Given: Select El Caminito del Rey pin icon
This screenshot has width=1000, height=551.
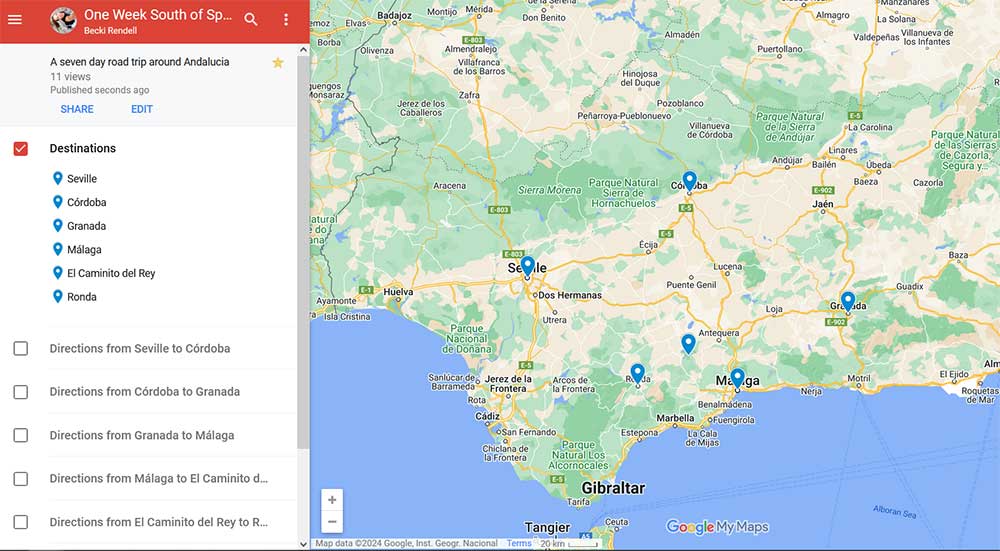Looking at the screenshot, I should pos(57,272).
